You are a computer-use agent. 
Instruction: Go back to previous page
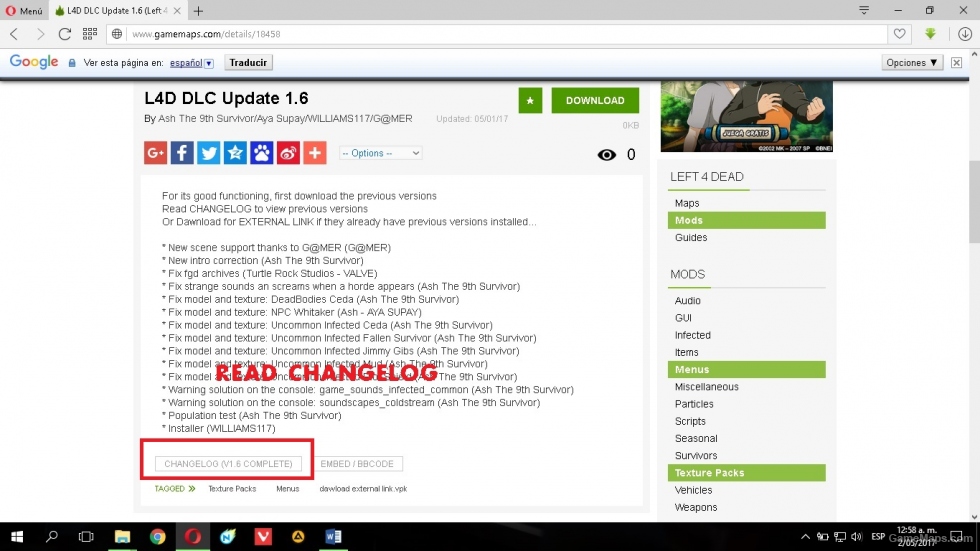(14, 34)
